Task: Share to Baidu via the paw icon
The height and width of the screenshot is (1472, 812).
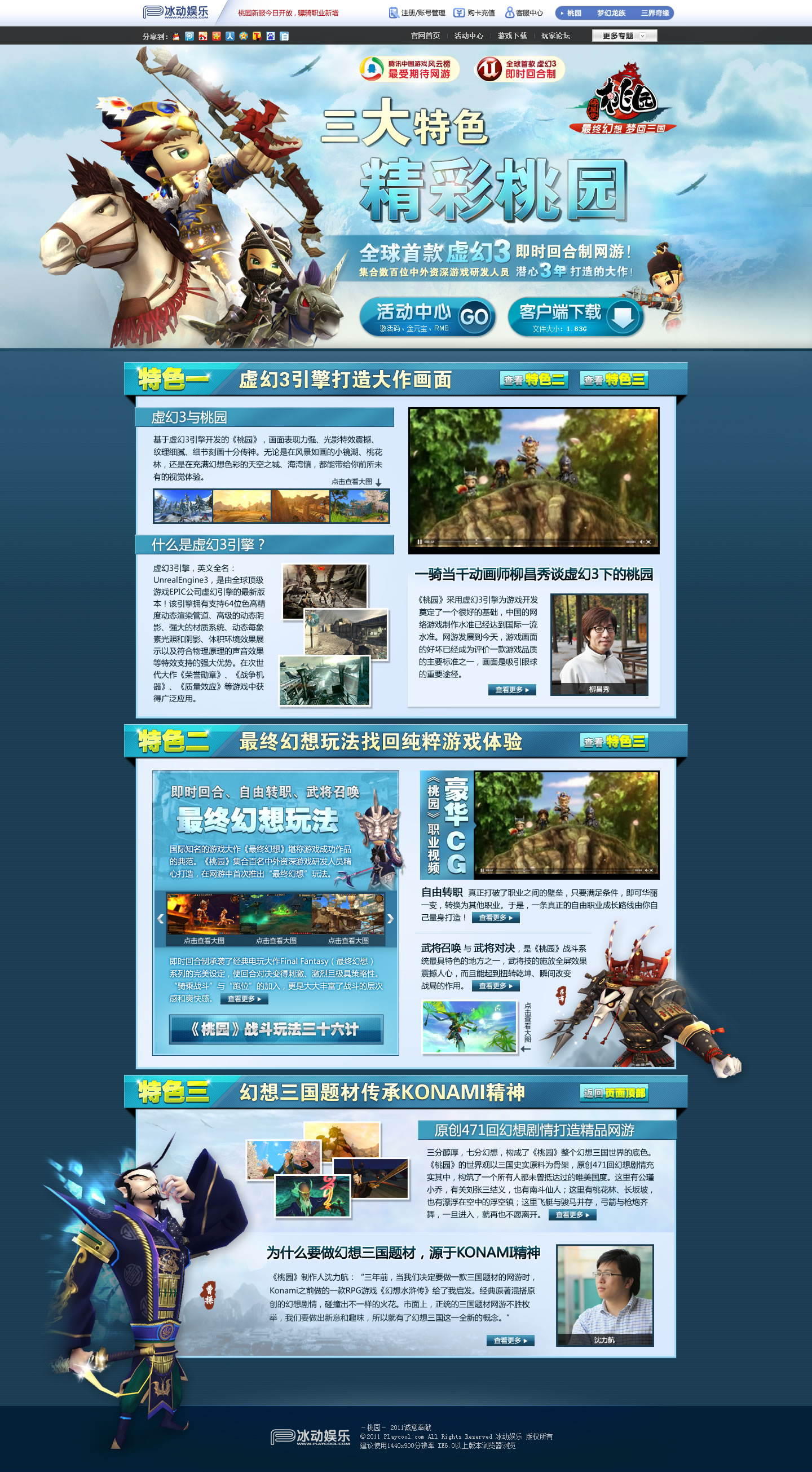Action: 270,36
